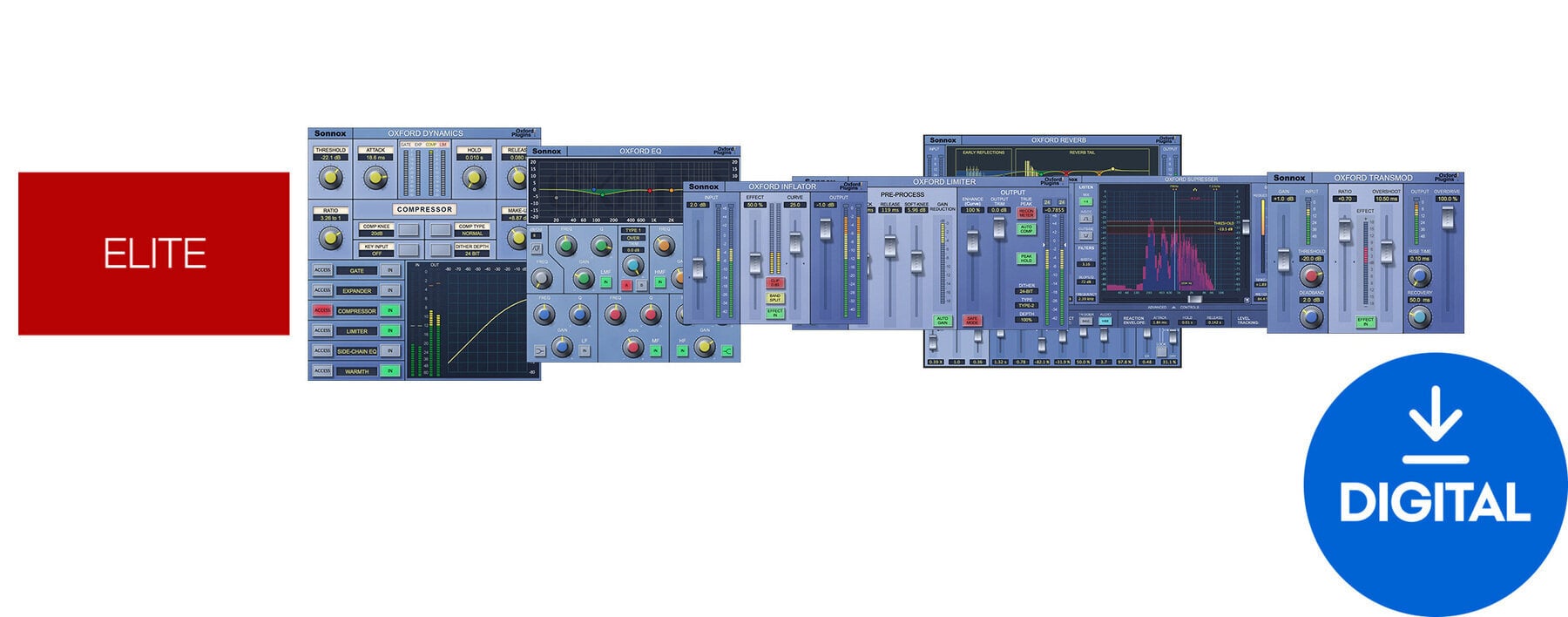1568x617 pixels.
Task: Click the LF shelf shape icon in Oxford EQ
Action: 539,351
